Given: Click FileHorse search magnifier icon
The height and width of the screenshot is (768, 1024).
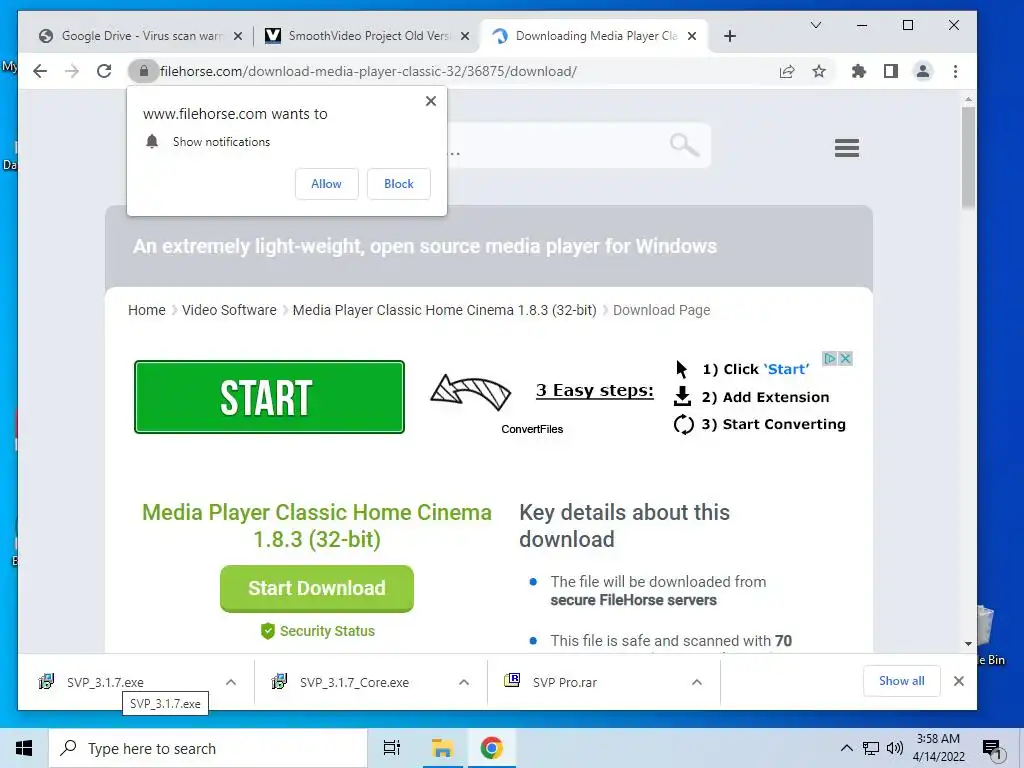Looking at the screenshot, I should coord(684,144).
